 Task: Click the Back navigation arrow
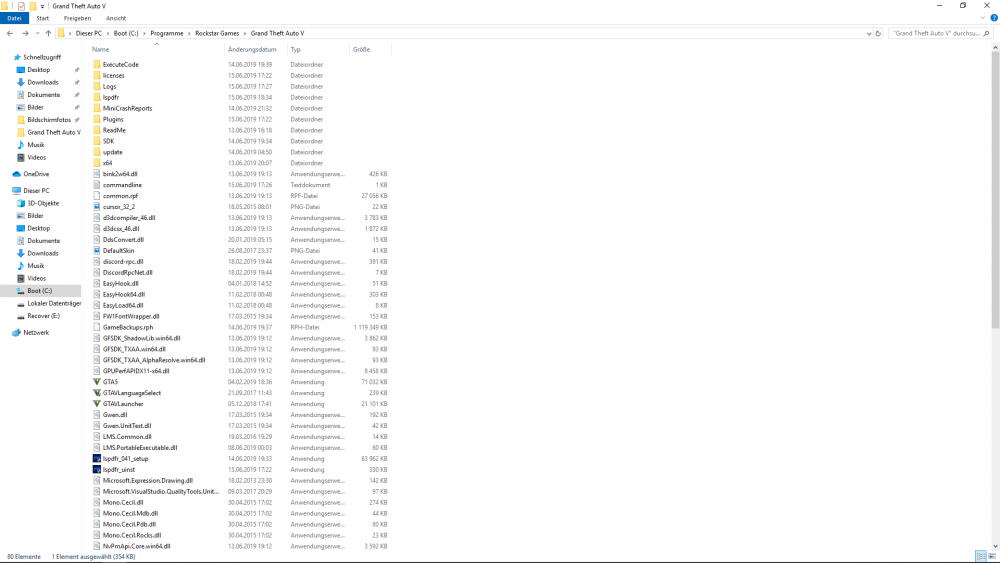[x=10, y=33]
